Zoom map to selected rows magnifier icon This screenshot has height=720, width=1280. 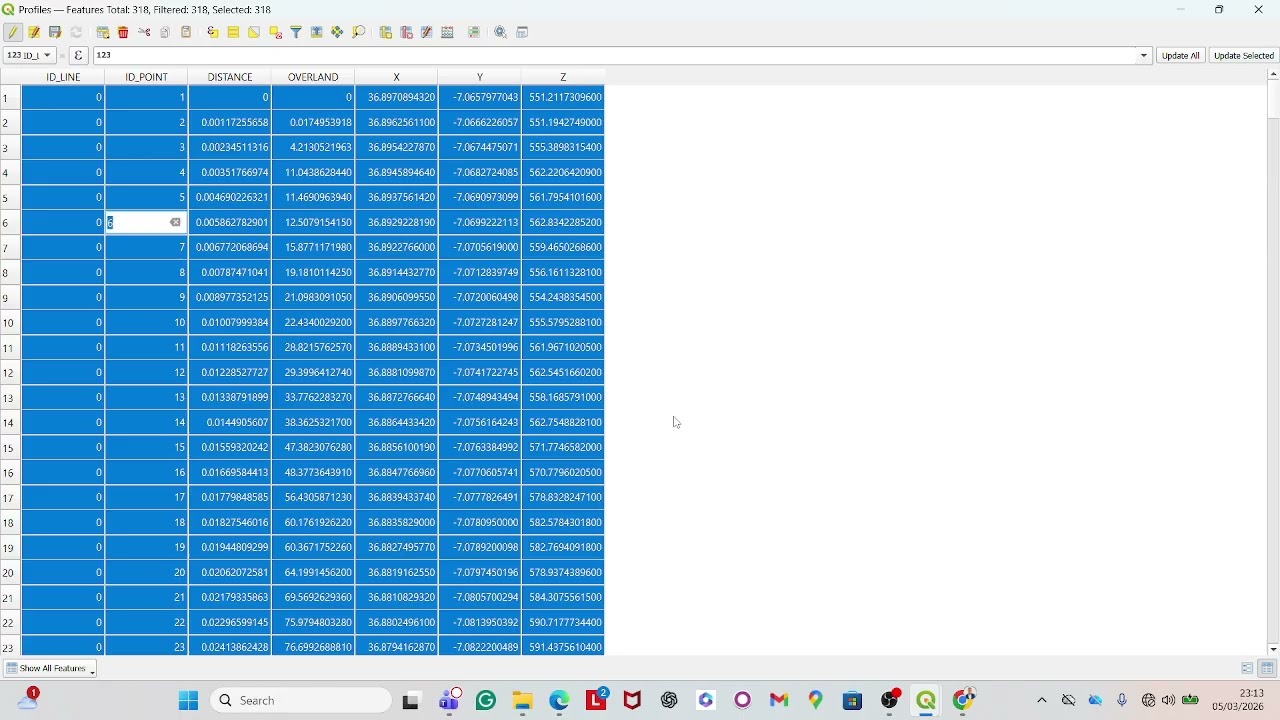[359, 32]
